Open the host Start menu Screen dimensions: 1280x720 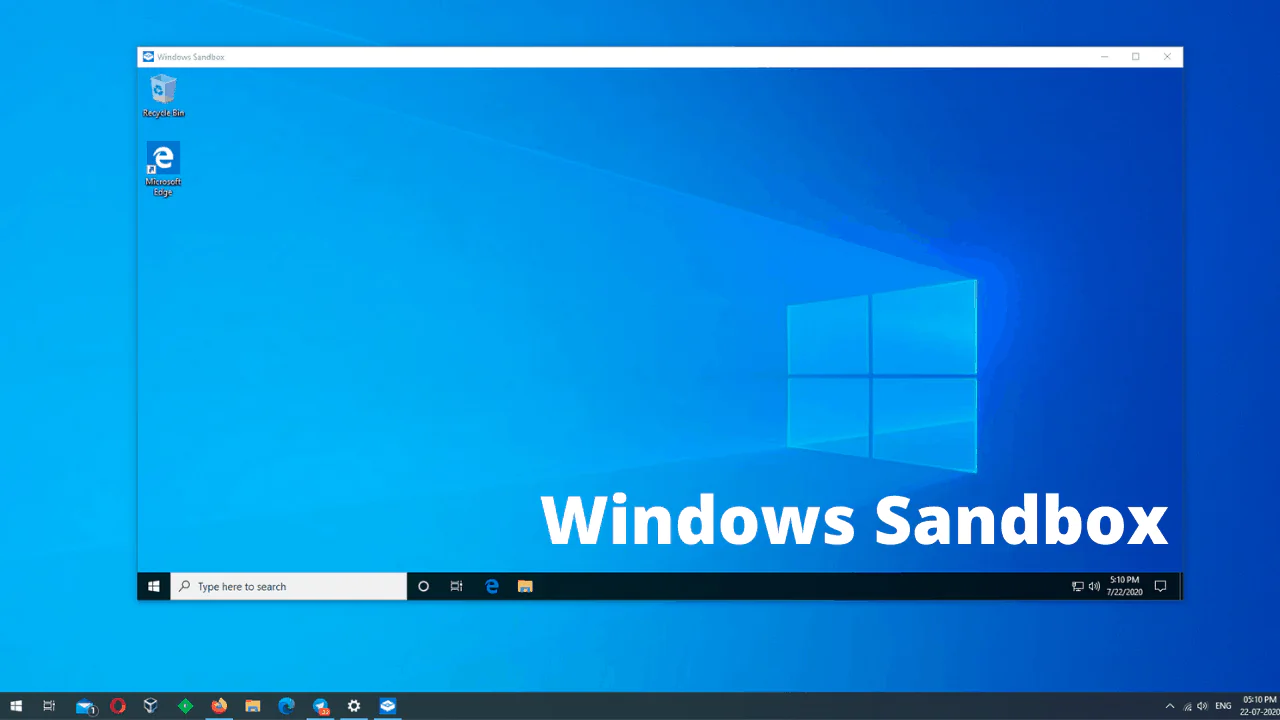point(16,706)
